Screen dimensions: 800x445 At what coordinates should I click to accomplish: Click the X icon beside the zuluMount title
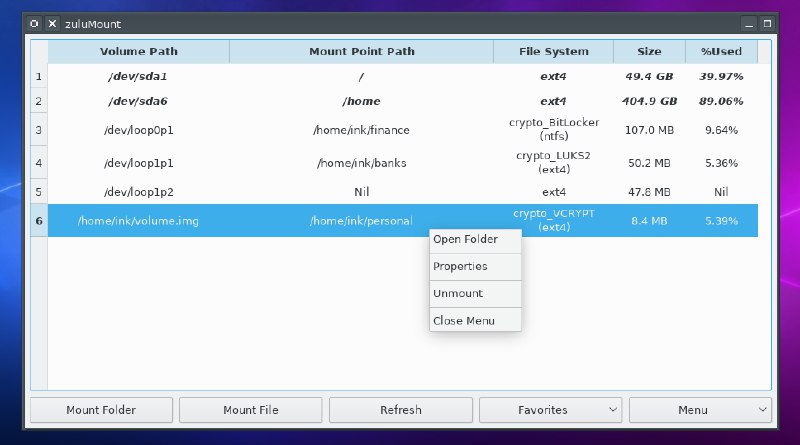click(x=52, y=23)
